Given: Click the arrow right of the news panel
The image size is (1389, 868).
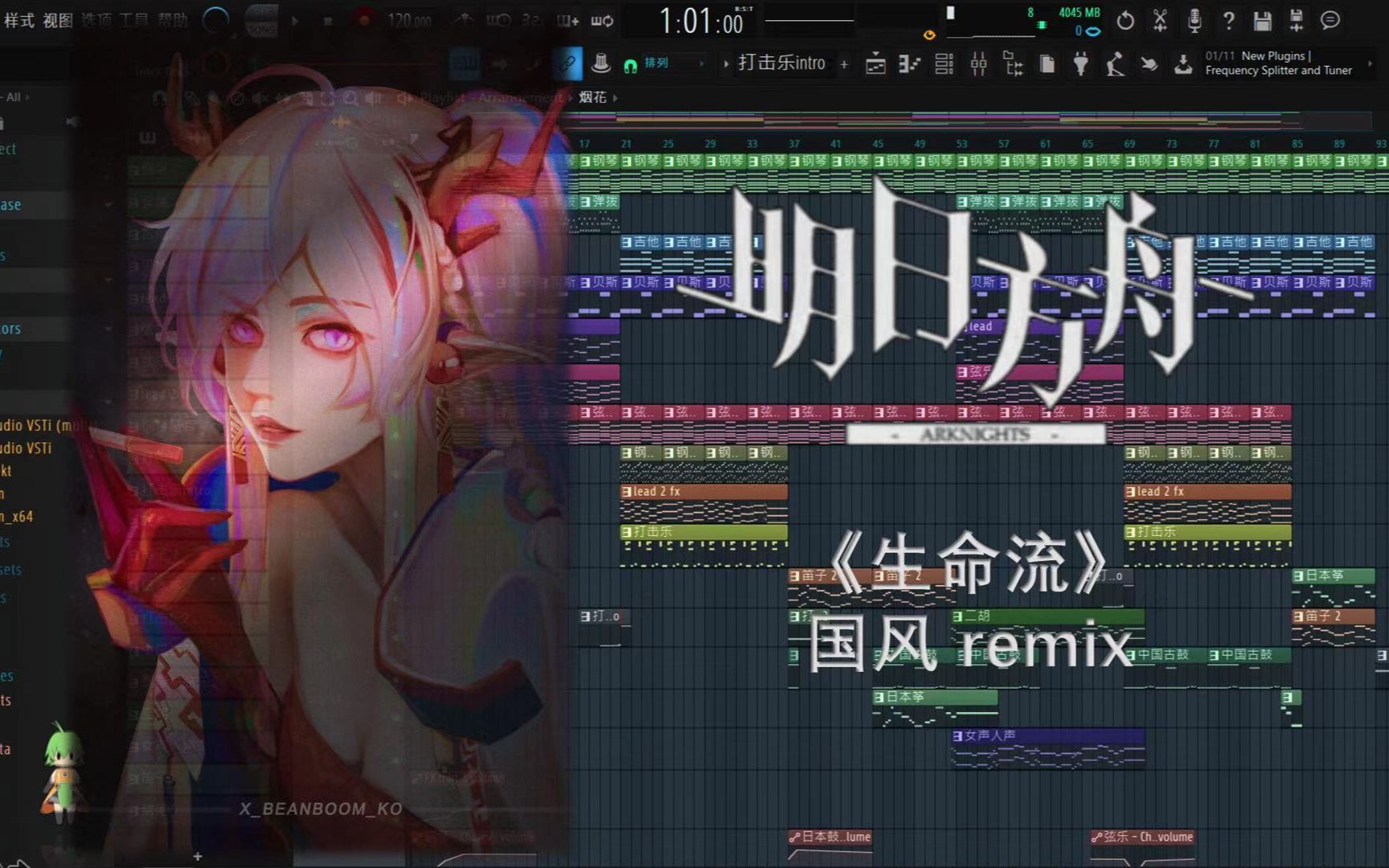Looking at the screenshot, I should click(x=1371, y=63).
